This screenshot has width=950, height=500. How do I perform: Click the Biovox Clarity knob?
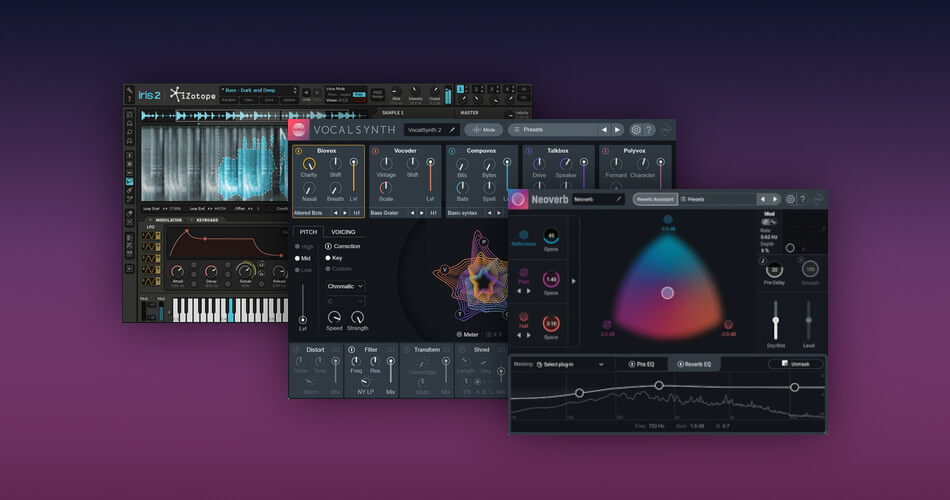click(x=309, y=164)
